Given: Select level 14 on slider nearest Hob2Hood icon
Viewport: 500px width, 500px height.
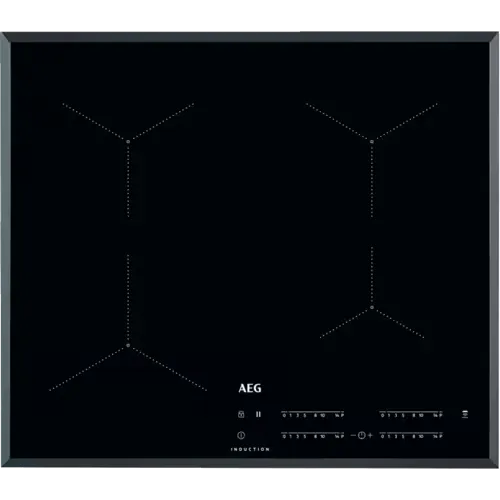Looking at the screenshot, I should point(436,415).
